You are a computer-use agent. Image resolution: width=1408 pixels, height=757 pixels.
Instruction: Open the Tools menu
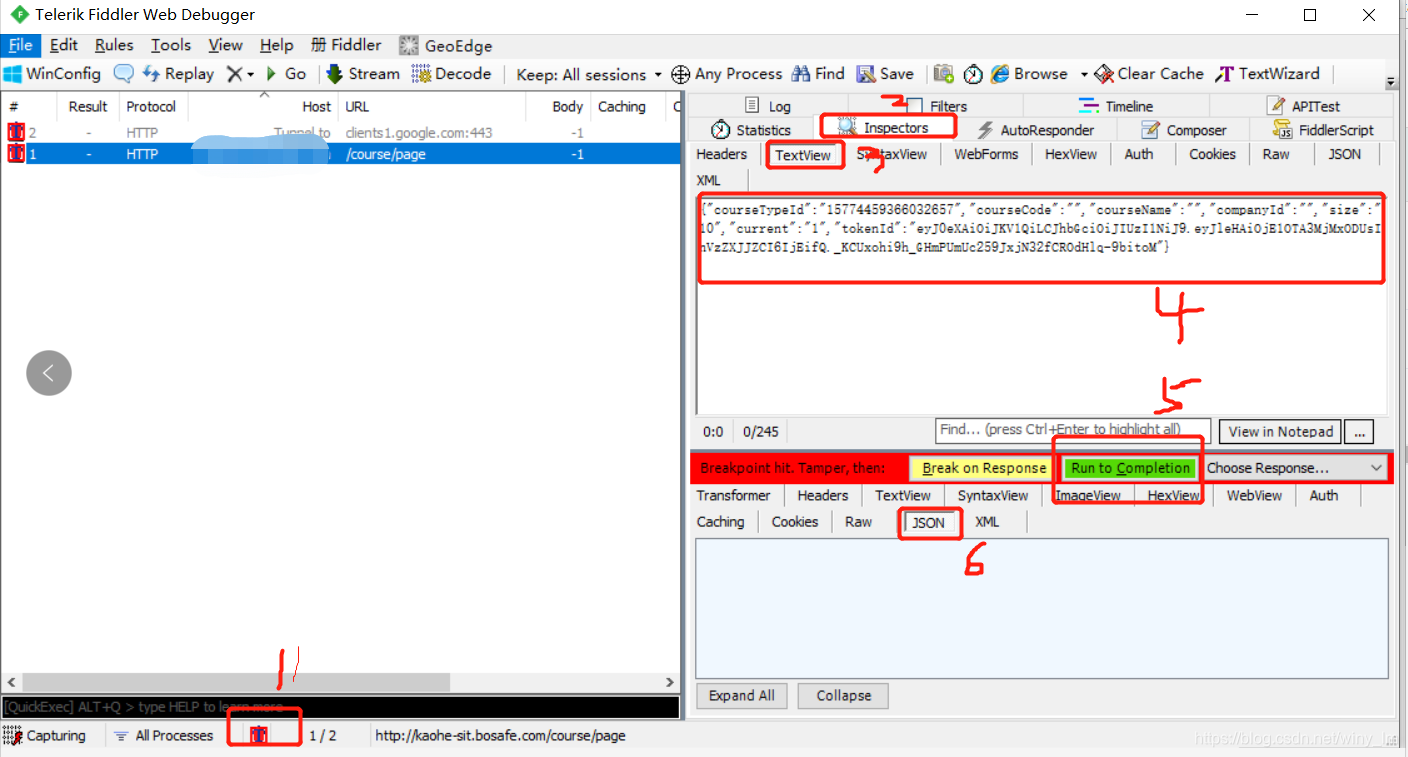(x=171, y=45)
